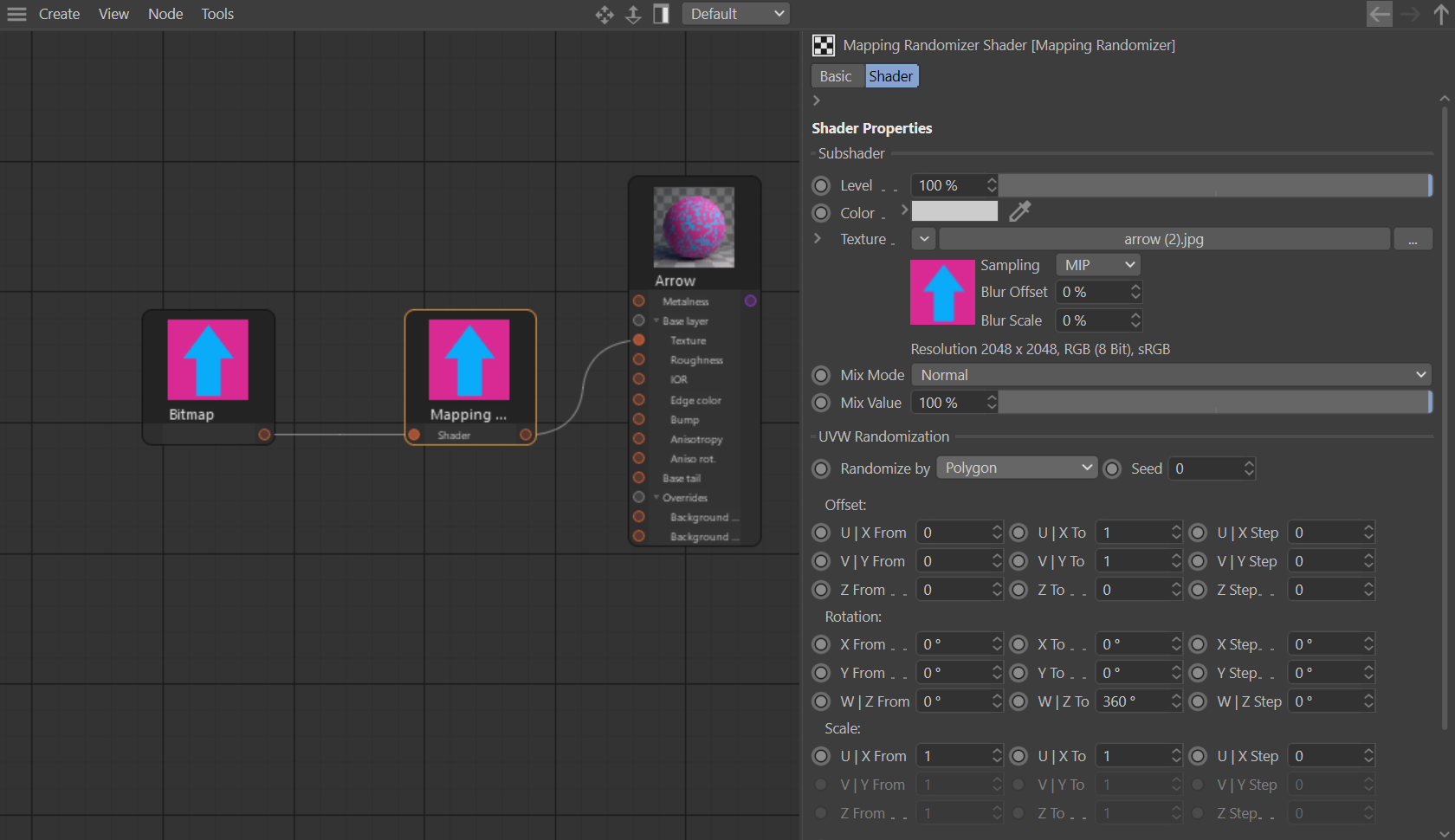Toggle the Level animation dot
Viewport: 1455px width, 840px height.
click(821, 185)
